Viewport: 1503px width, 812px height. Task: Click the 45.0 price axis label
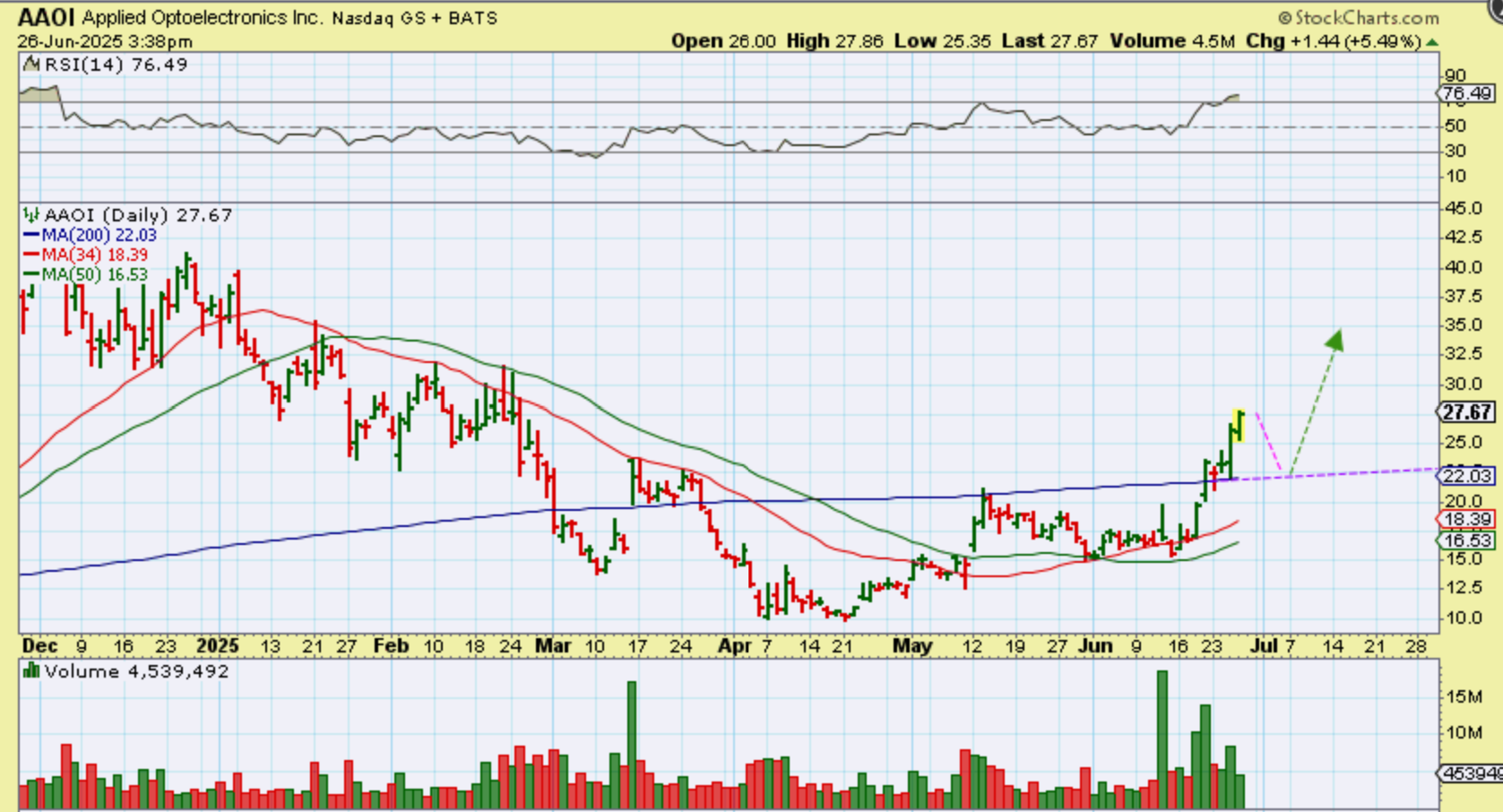coord(1464,209)
